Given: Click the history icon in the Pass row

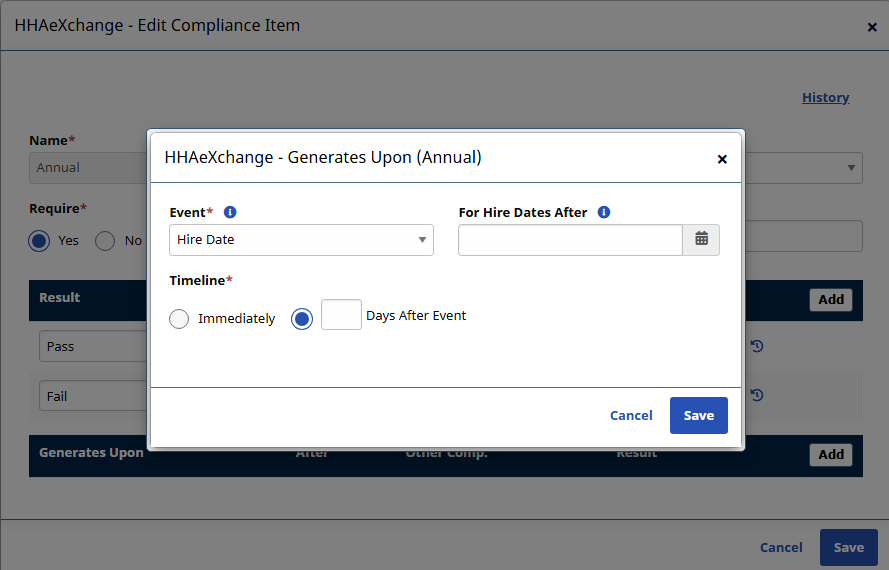Looking at the screenshot, I should (x=757, y=346).
